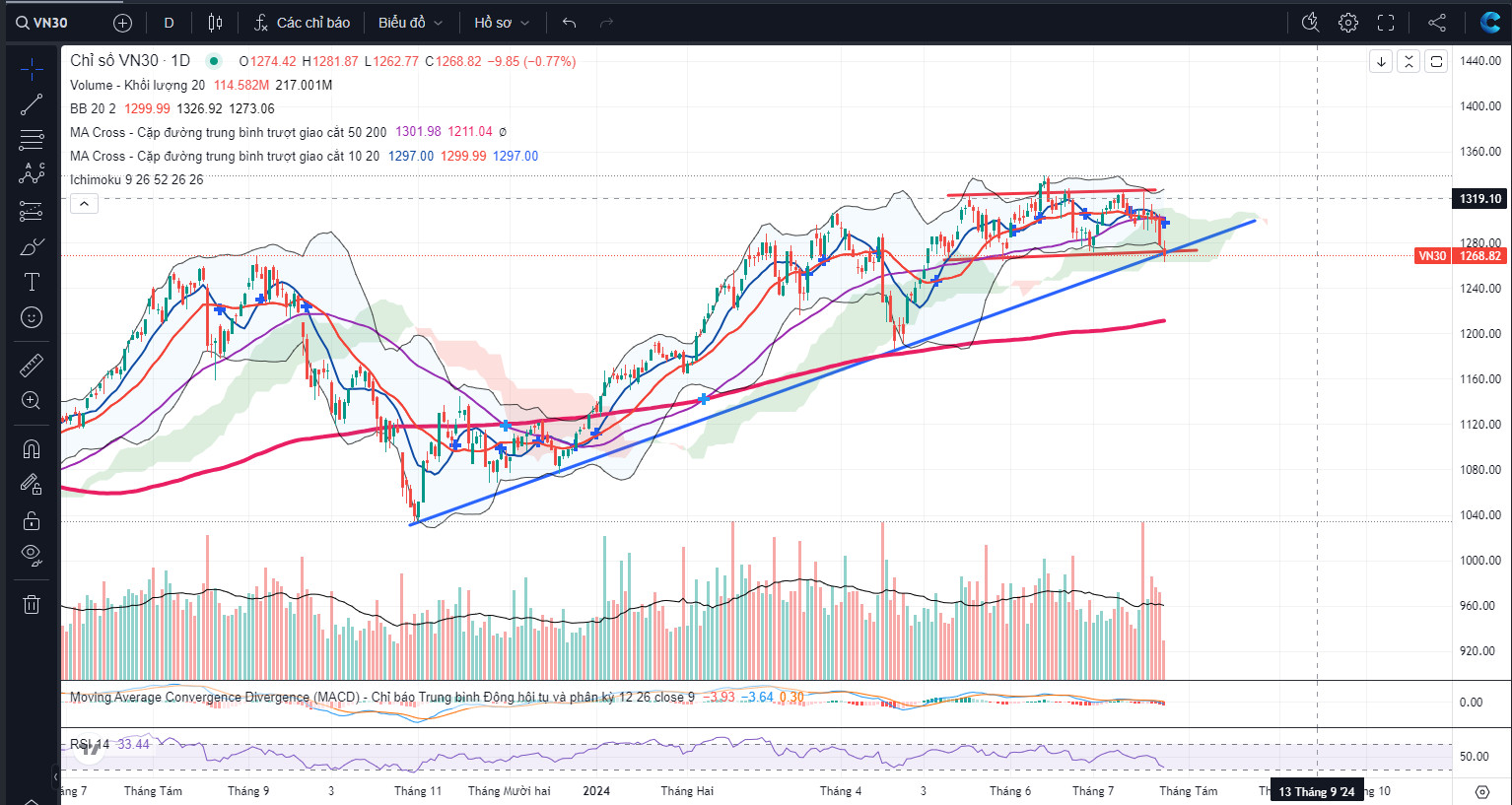This screenshot has width=1512, height=805.
Task: Open Các chỉ báo indicators dialog
Action: pyautogui.click(x=302, y=23)
